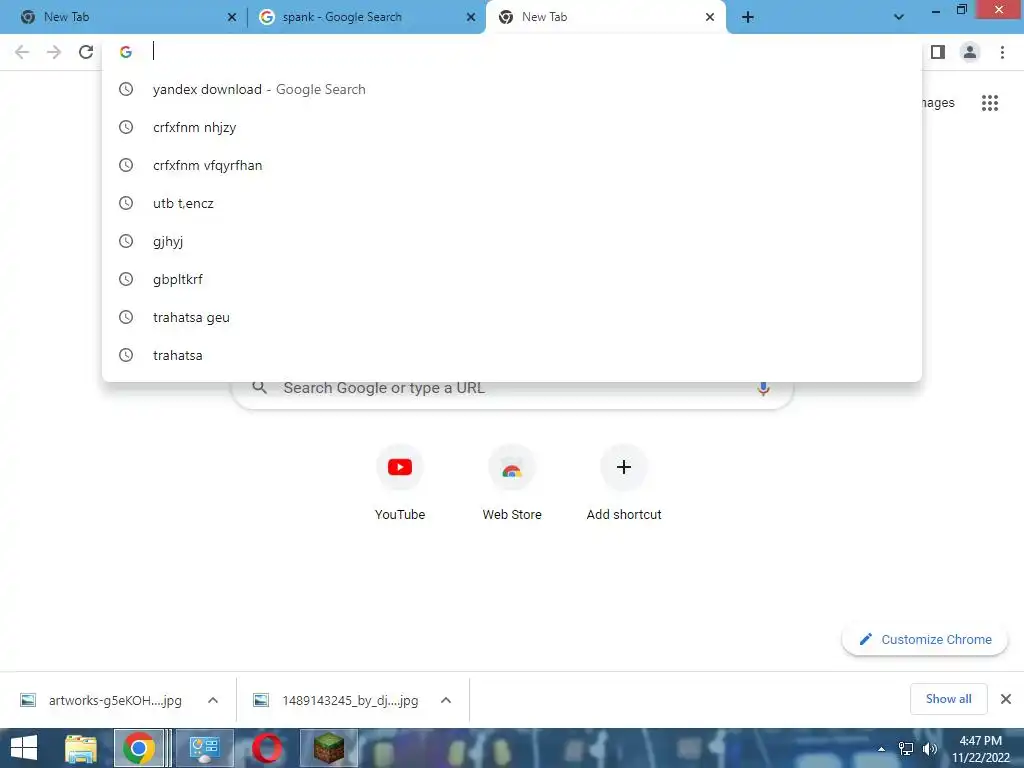Screen dimensions: 1024x768
Task: Select gbpltkrf suggestion
Action: click(512, 279)
